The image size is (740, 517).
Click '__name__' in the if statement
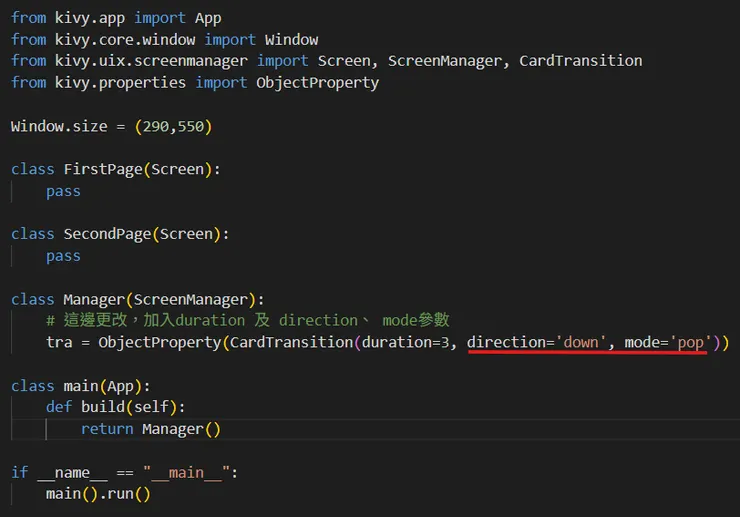click(x=72, y=473)
